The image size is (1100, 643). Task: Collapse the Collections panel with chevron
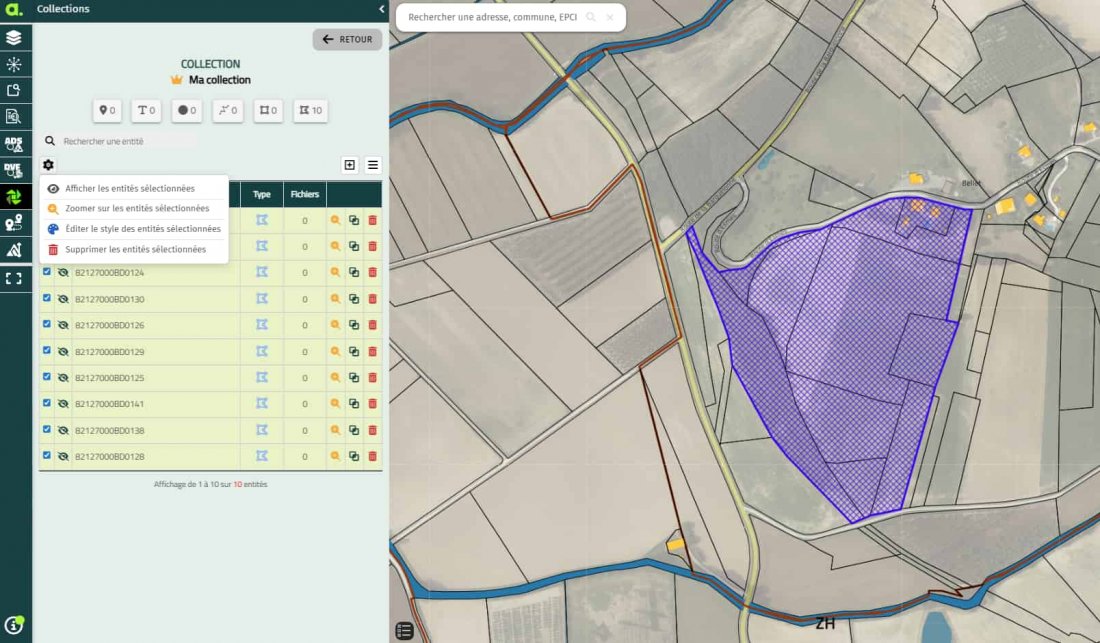tap(381, 9)
